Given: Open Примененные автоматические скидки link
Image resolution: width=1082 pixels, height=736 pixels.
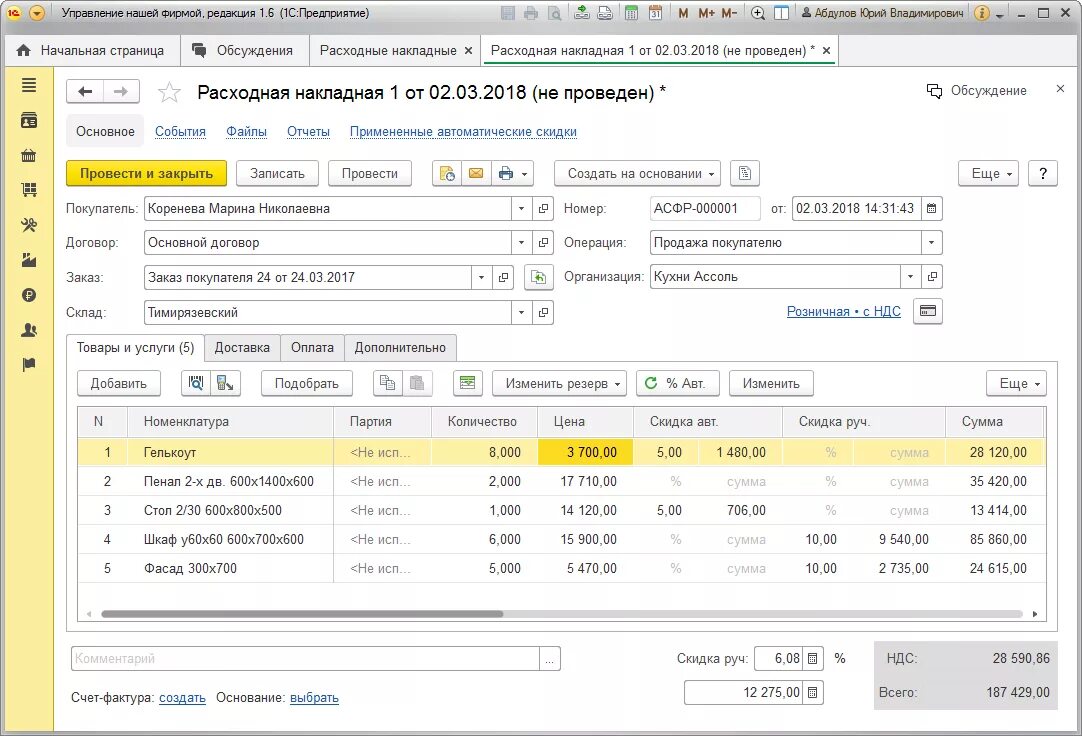Looking at the screenshot, I should 463,132.
